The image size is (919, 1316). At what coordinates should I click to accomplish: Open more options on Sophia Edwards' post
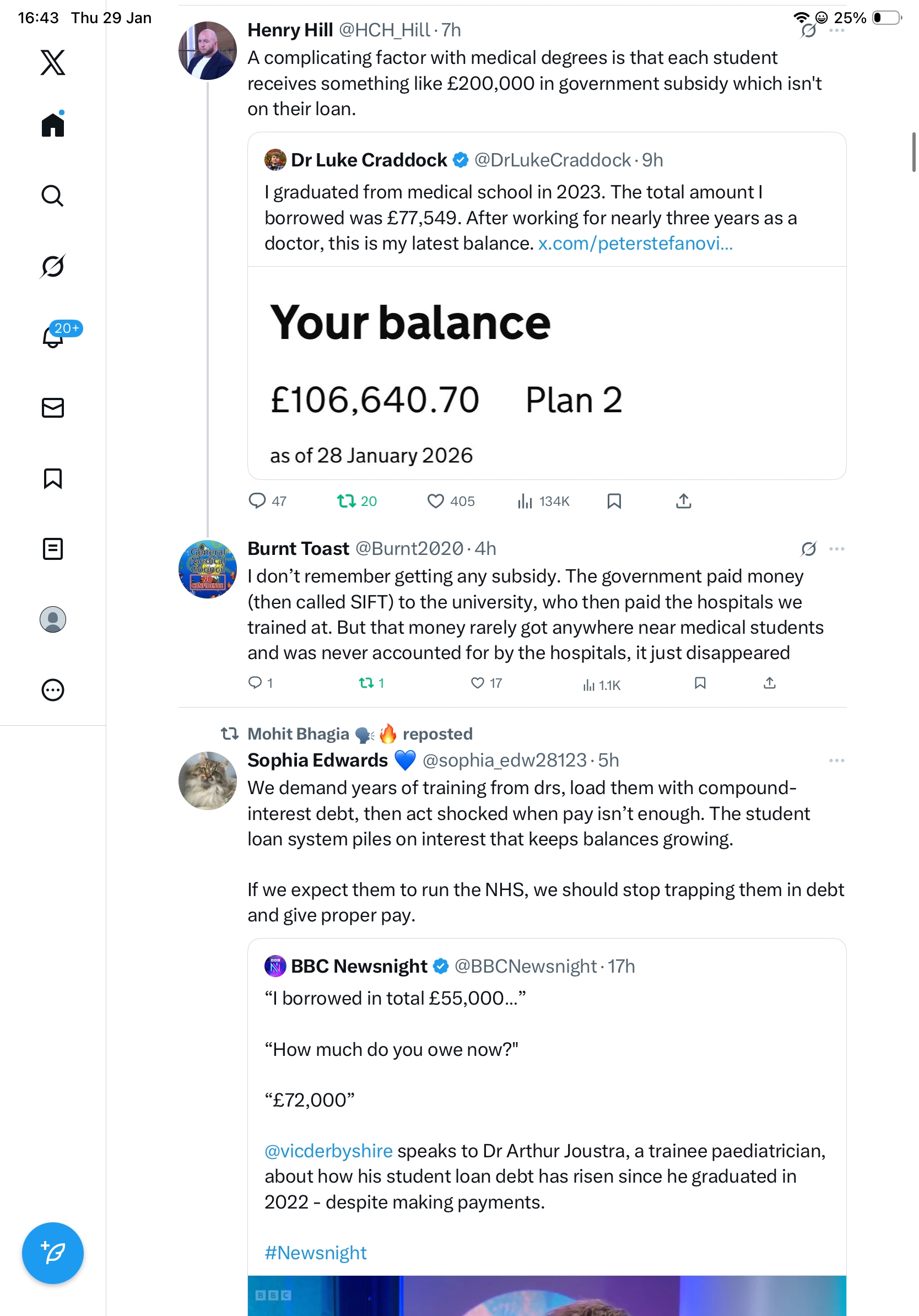click(x=836, y=761)
